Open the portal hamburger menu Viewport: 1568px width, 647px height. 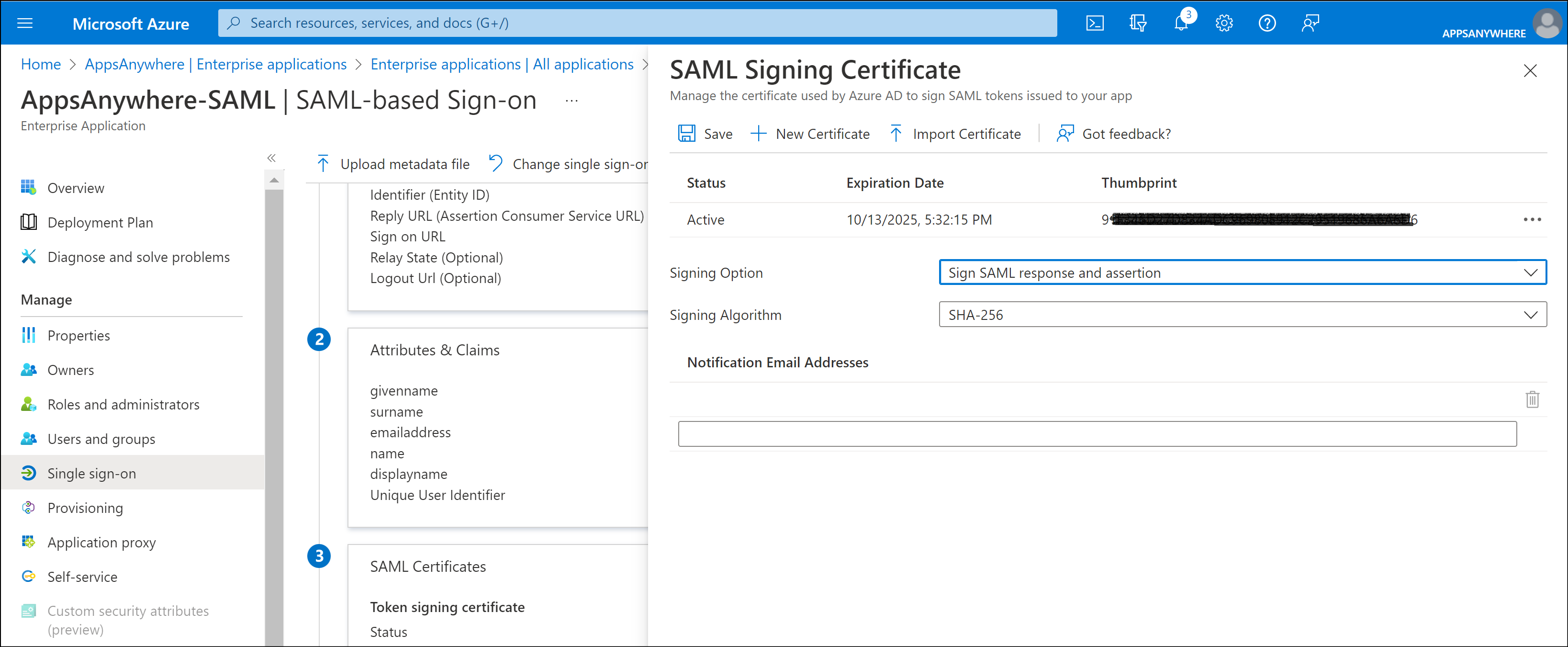(25, 24)
